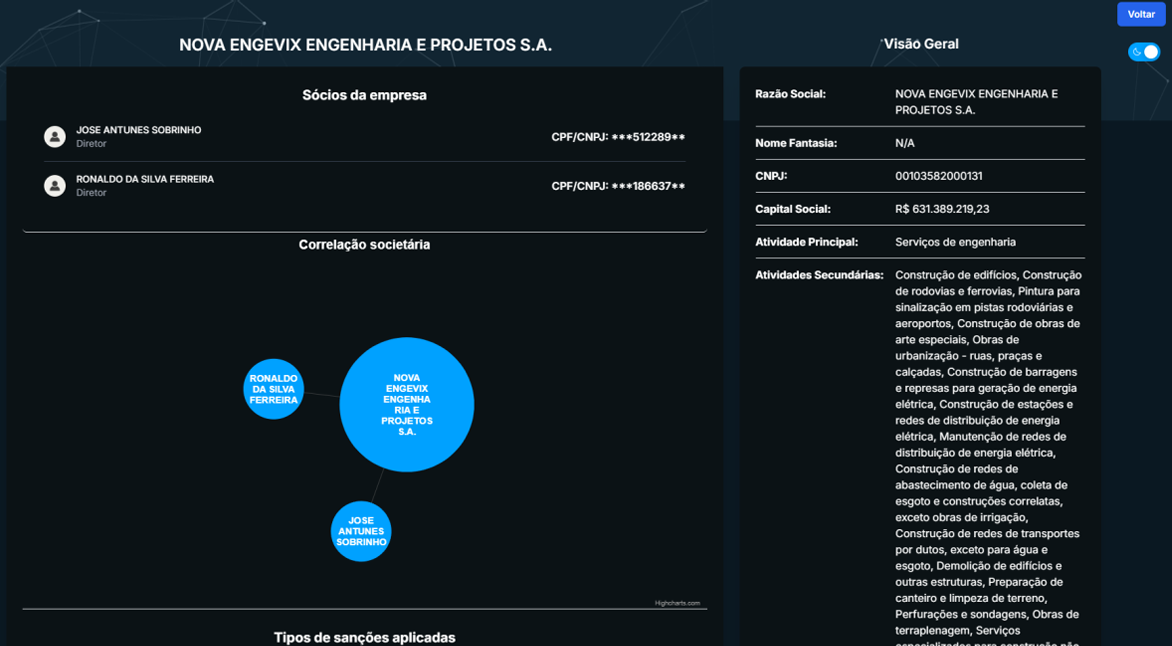Click the JOSE ANTUNES SOBRINHO partner name
Image resolution: width=1172 pixels, height=646 pixels.
(x=138, y=130)
